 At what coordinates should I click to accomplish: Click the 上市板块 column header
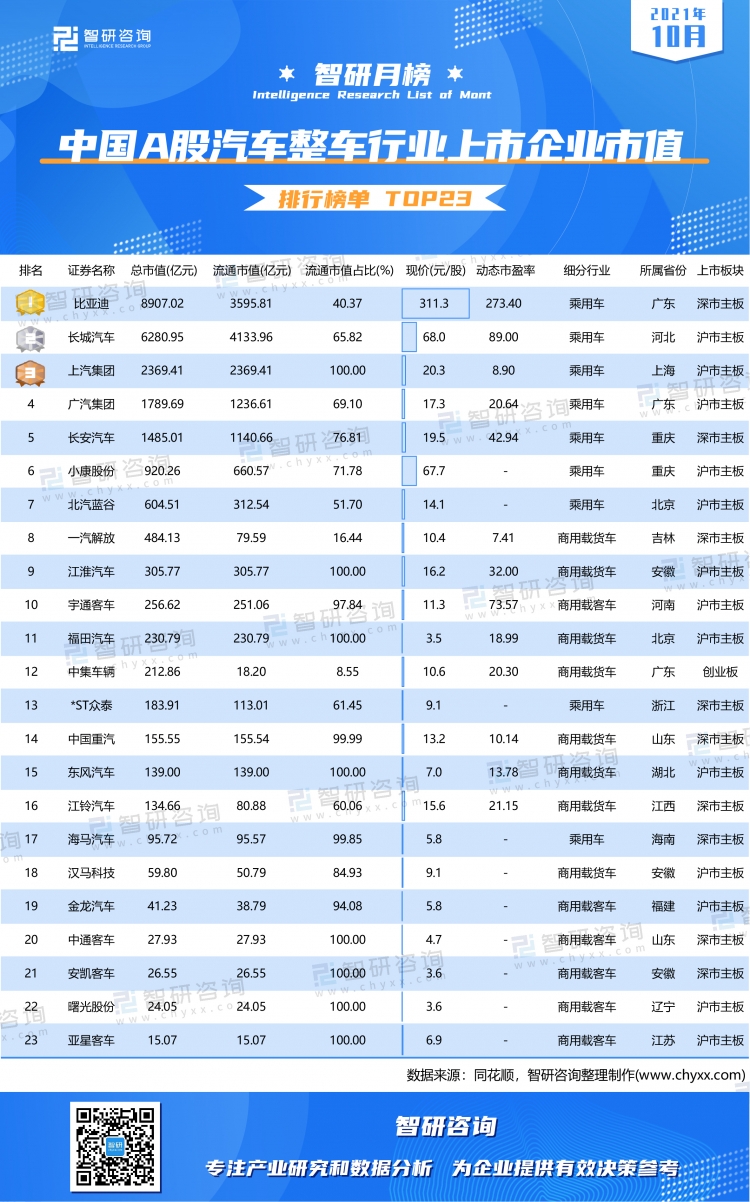click(719, 270)
